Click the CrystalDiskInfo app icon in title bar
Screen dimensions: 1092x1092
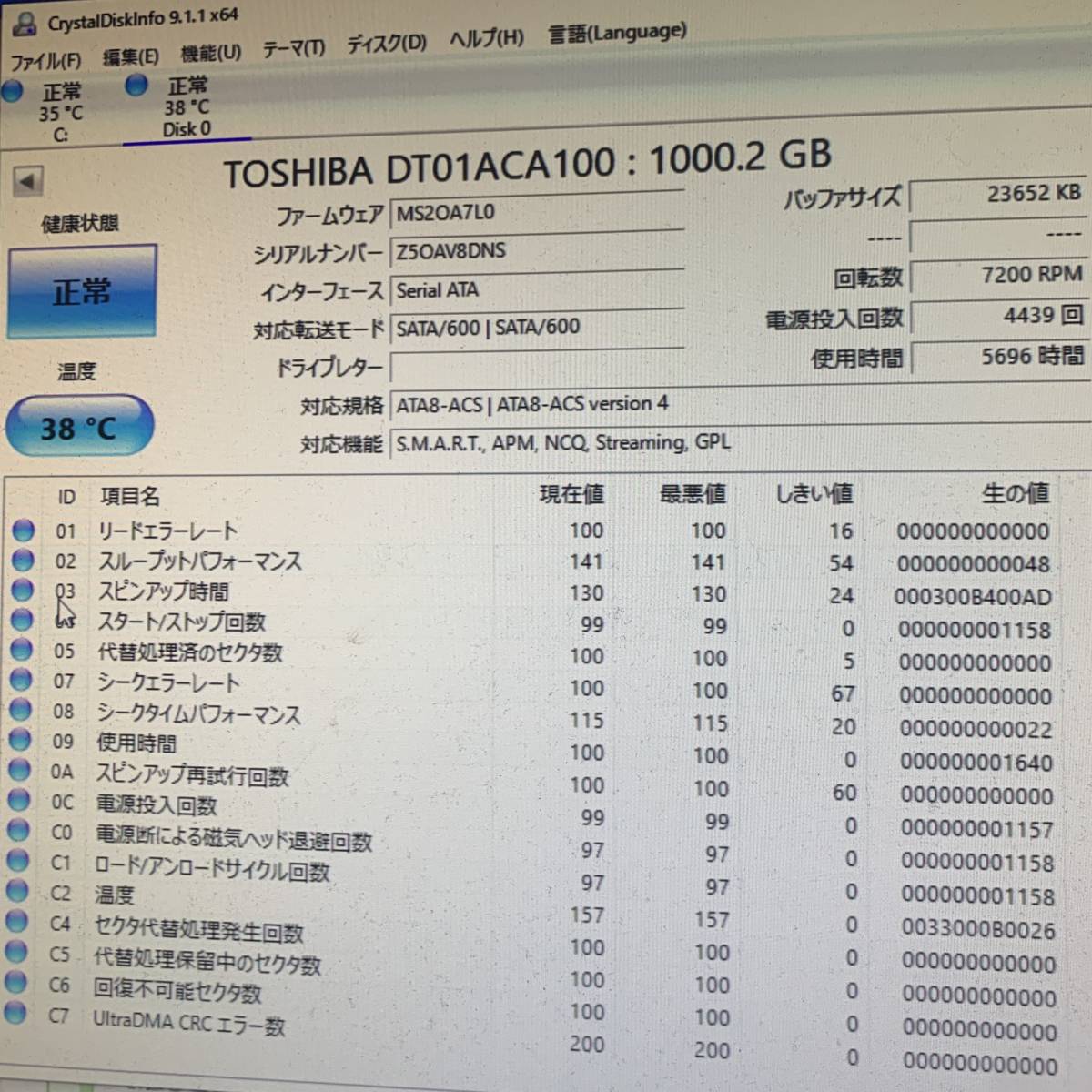[25, 25]
